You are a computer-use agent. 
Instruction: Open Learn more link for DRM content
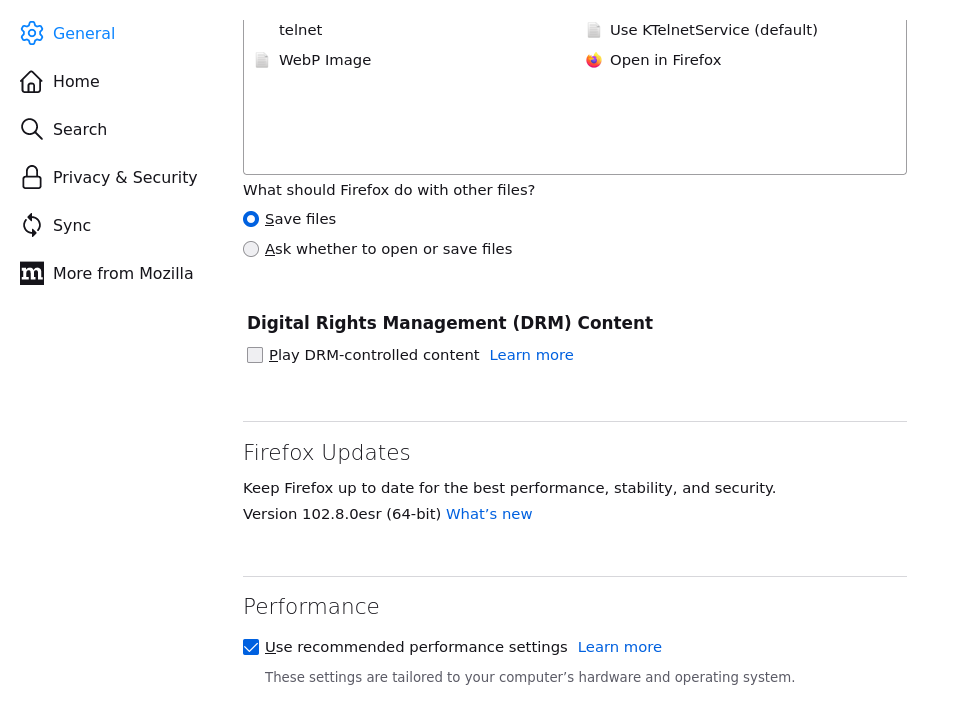coord(531,355)
